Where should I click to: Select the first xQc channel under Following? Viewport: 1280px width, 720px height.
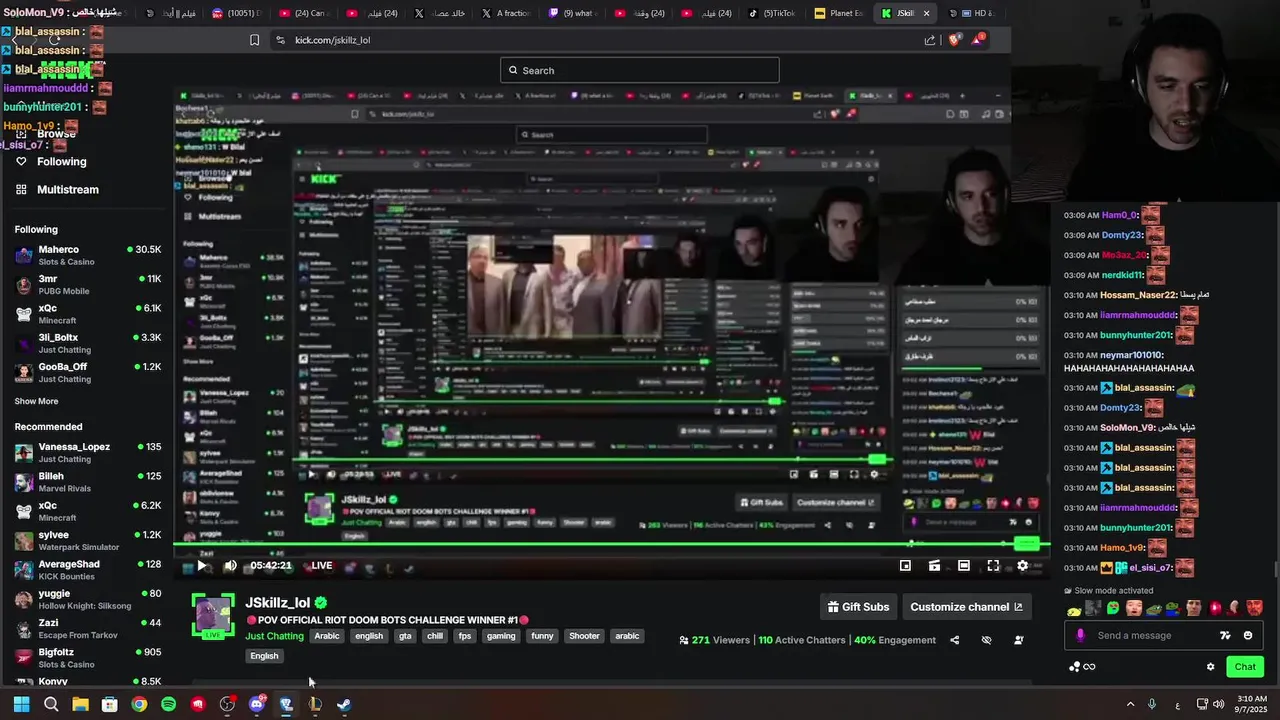[x=87, y=314]
